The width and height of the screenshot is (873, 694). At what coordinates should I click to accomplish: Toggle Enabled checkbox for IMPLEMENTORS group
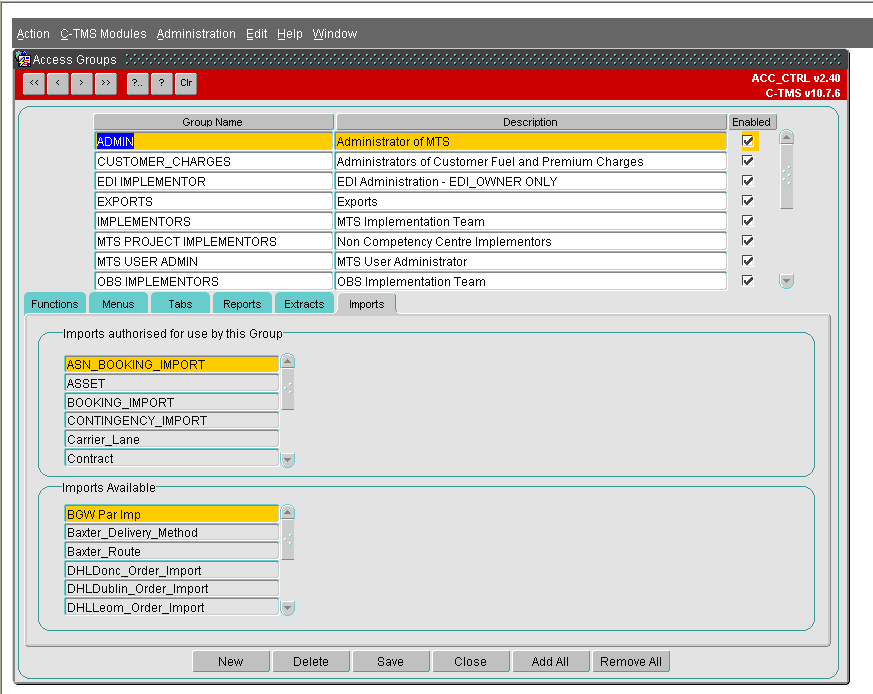coord(748,221)
